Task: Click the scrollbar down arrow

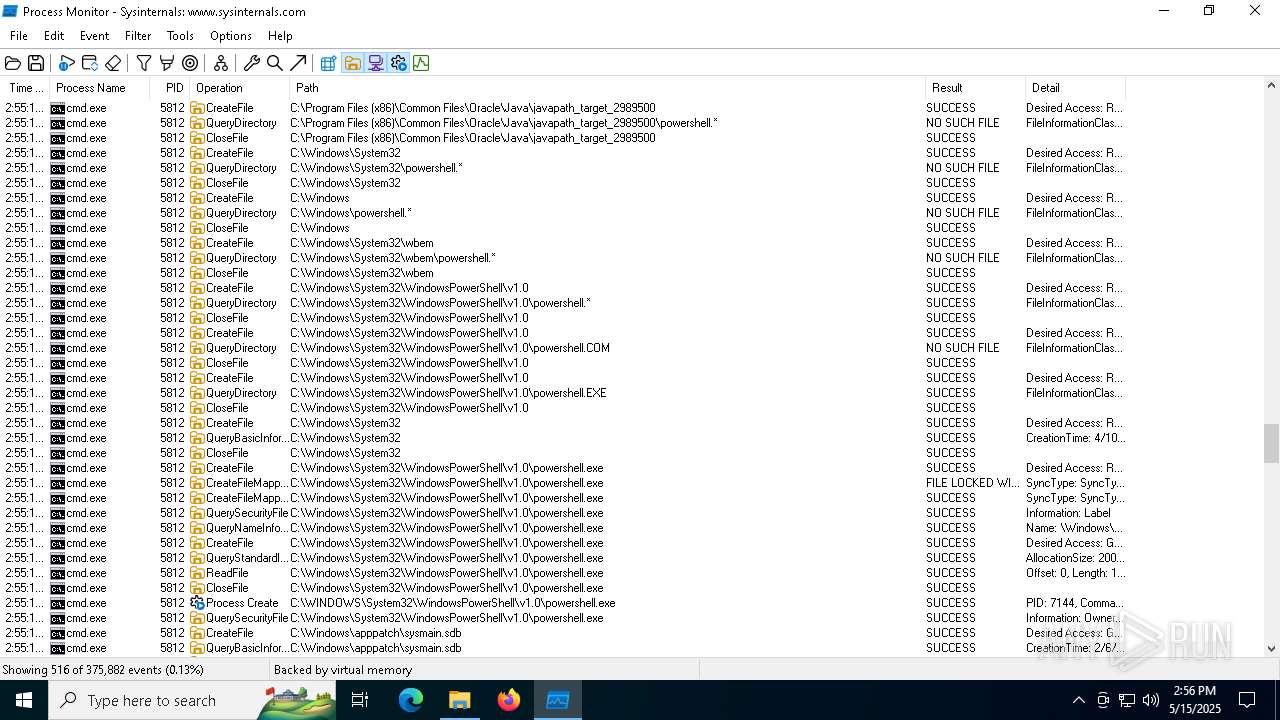Action: point(1271,648)
